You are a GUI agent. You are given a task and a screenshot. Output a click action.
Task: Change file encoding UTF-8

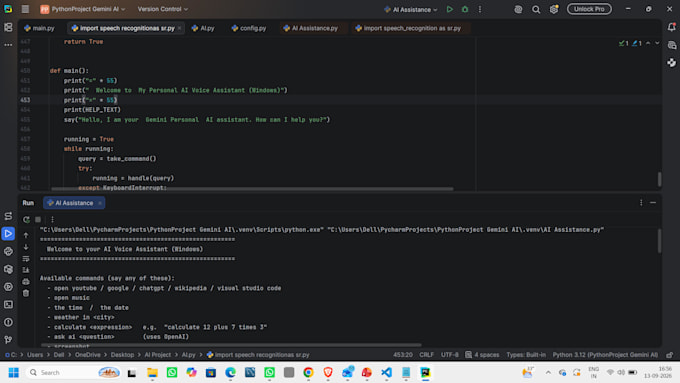pos(450,355)
